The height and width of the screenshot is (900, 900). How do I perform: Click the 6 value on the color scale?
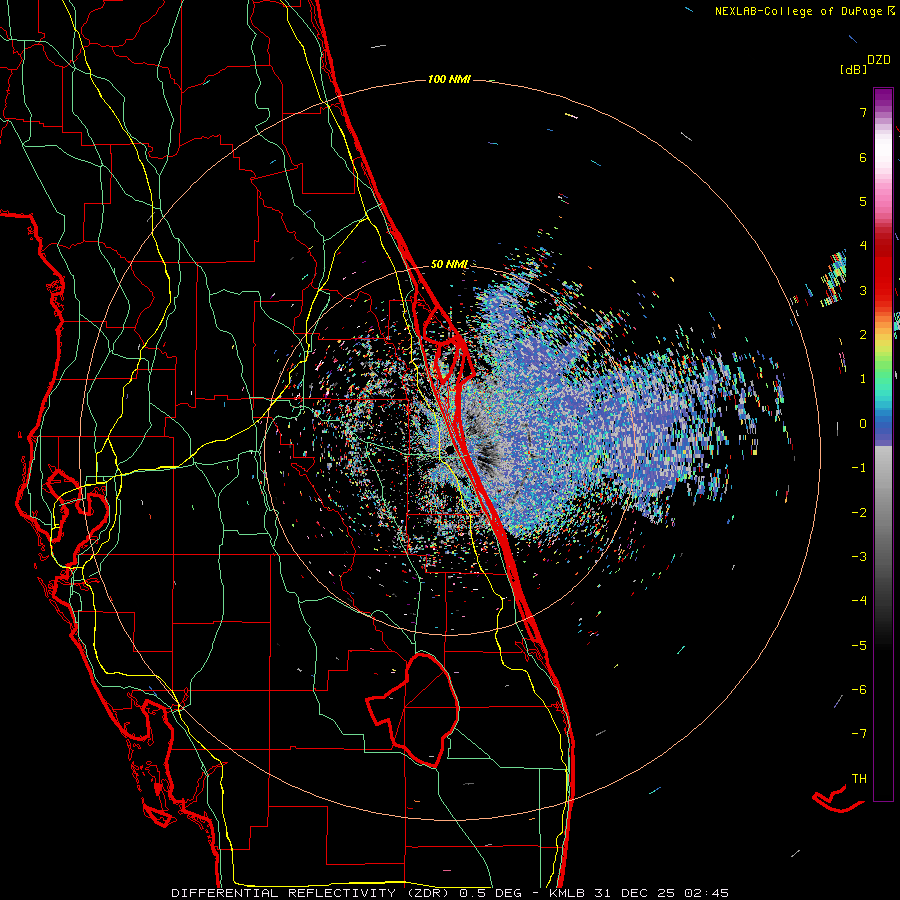coord(863,157)
